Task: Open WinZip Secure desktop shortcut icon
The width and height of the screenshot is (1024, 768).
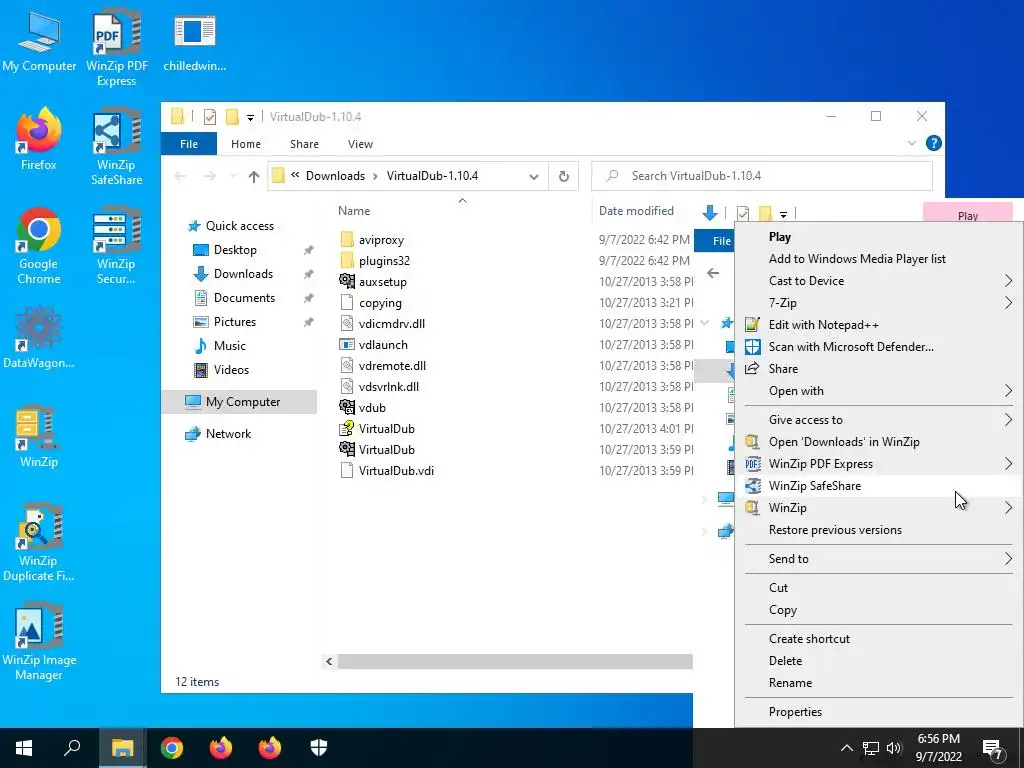Action: (116, 246)
